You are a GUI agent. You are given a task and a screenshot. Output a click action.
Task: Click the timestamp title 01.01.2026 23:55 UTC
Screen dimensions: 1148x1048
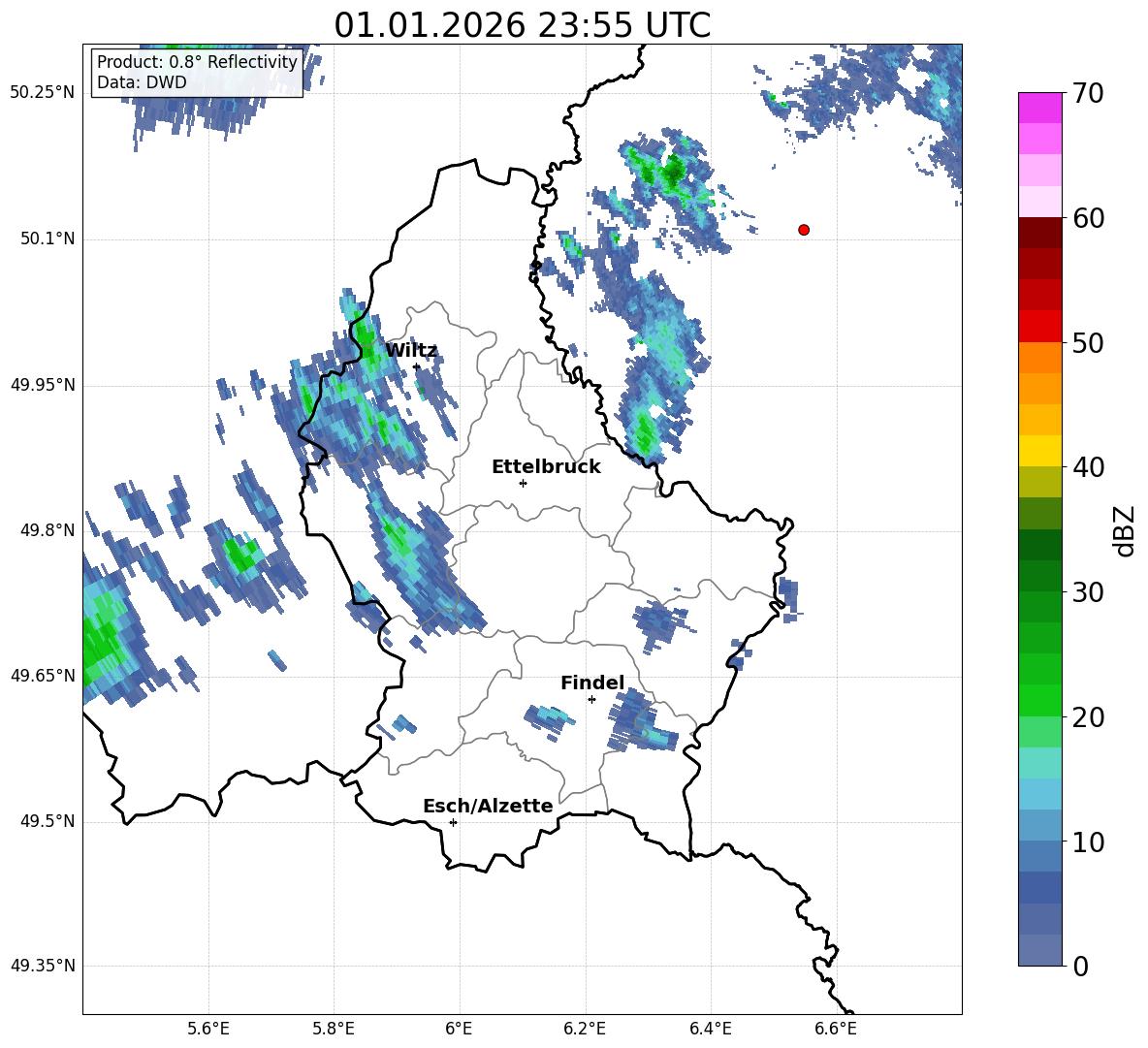click(x=522, y=25)
